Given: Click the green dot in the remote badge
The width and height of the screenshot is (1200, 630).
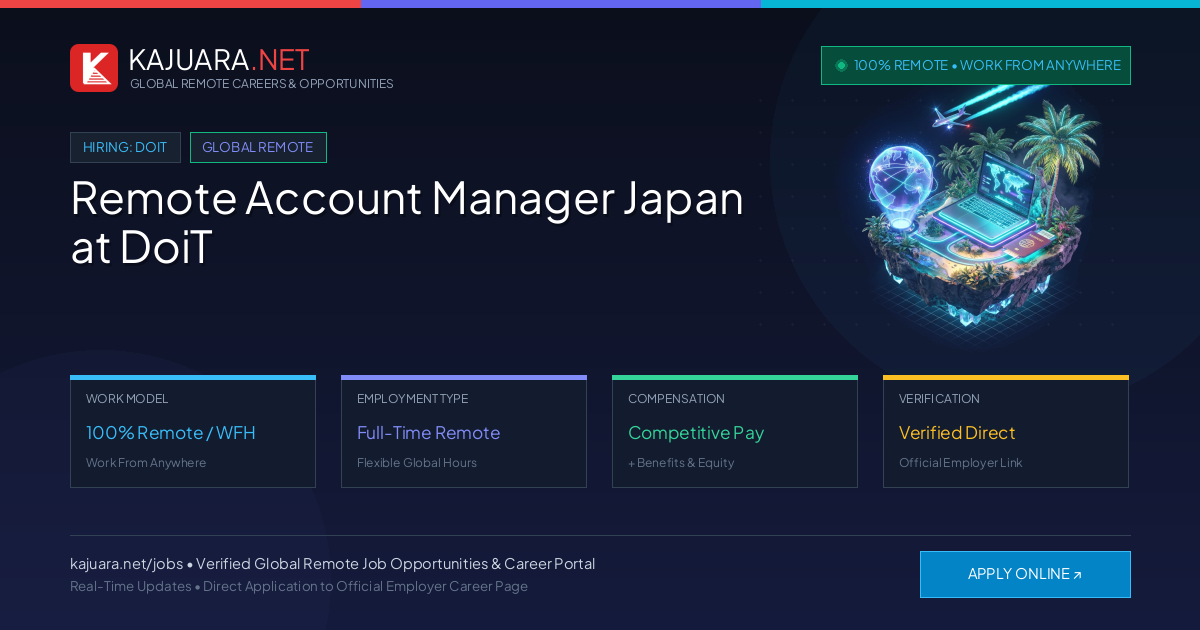Looking at the screenshot, I should [x=841, y=65].
